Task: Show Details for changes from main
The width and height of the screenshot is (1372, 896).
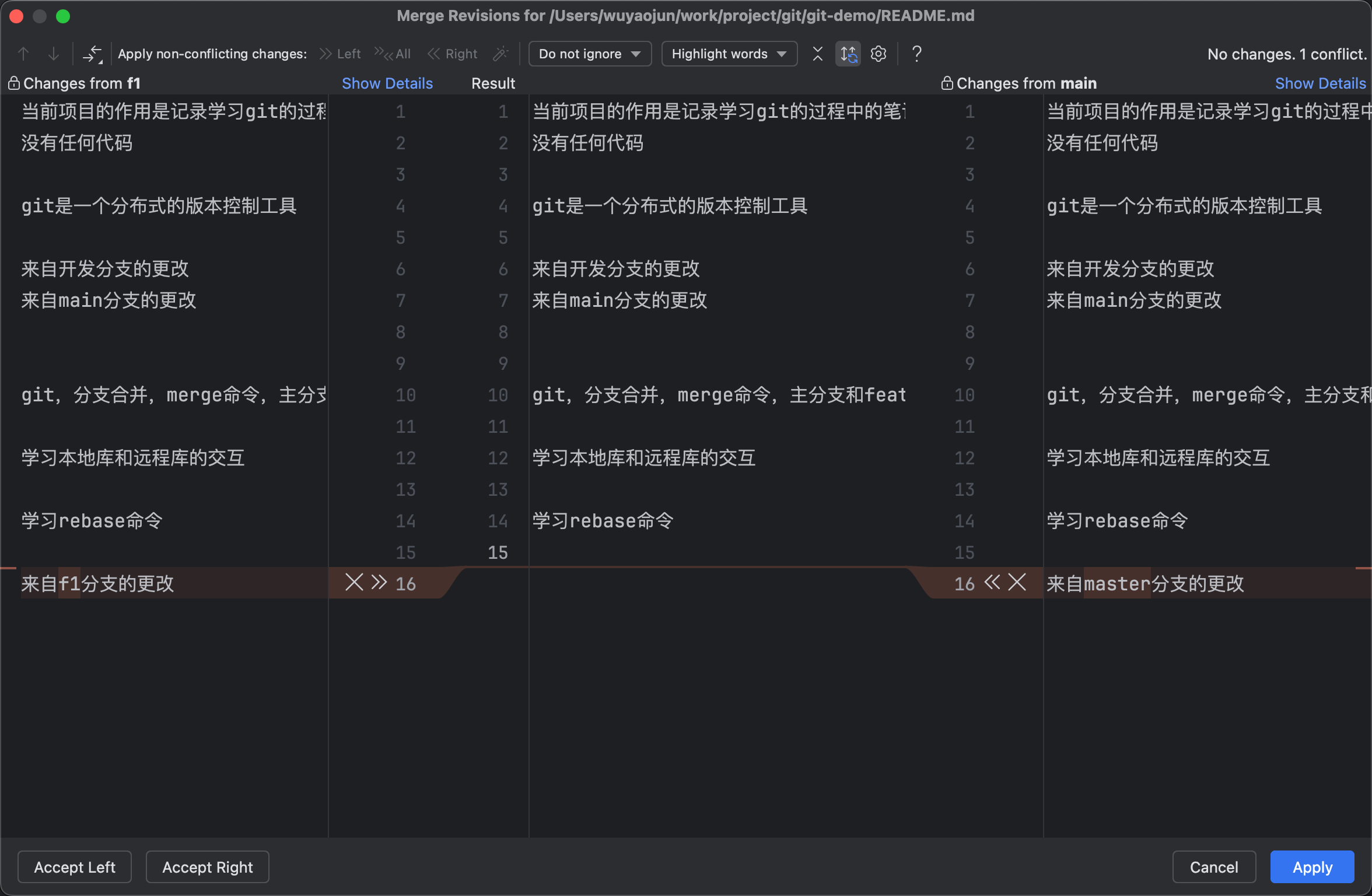Action: [1320, 83]
